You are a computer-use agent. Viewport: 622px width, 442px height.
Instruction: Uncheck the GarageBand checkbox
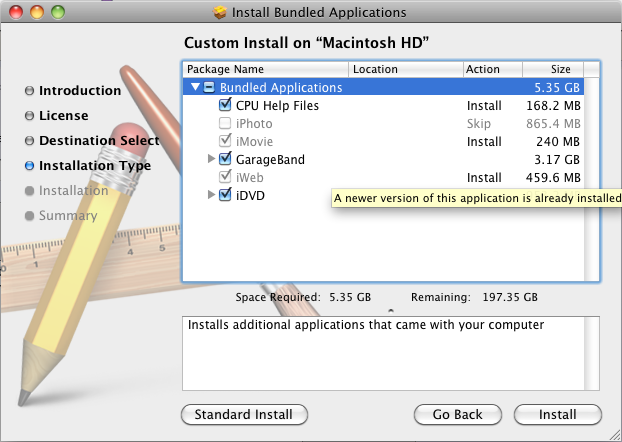pos(225,159)
